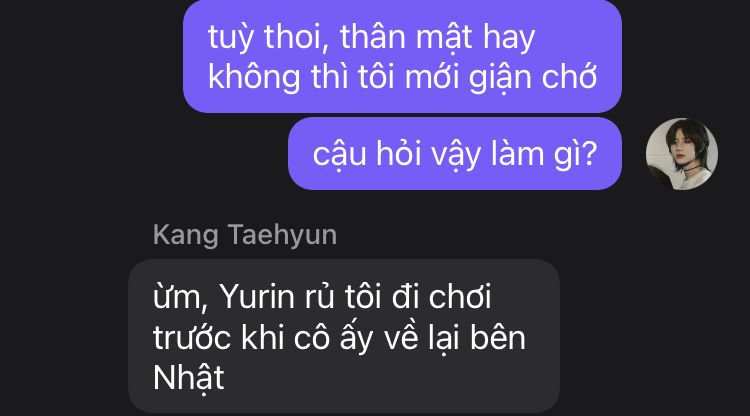750x416 pixels.
Task: Select Kang Taehyun's gray message bubble
Action: pyautogui.click(x=344, y=336)
